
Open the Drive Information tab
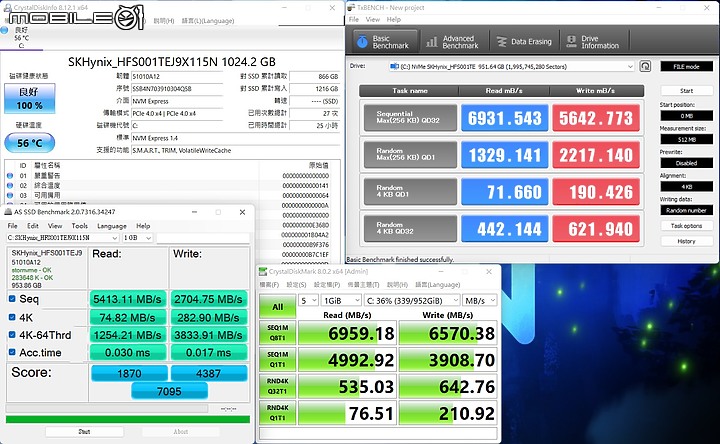click(594, 42)
